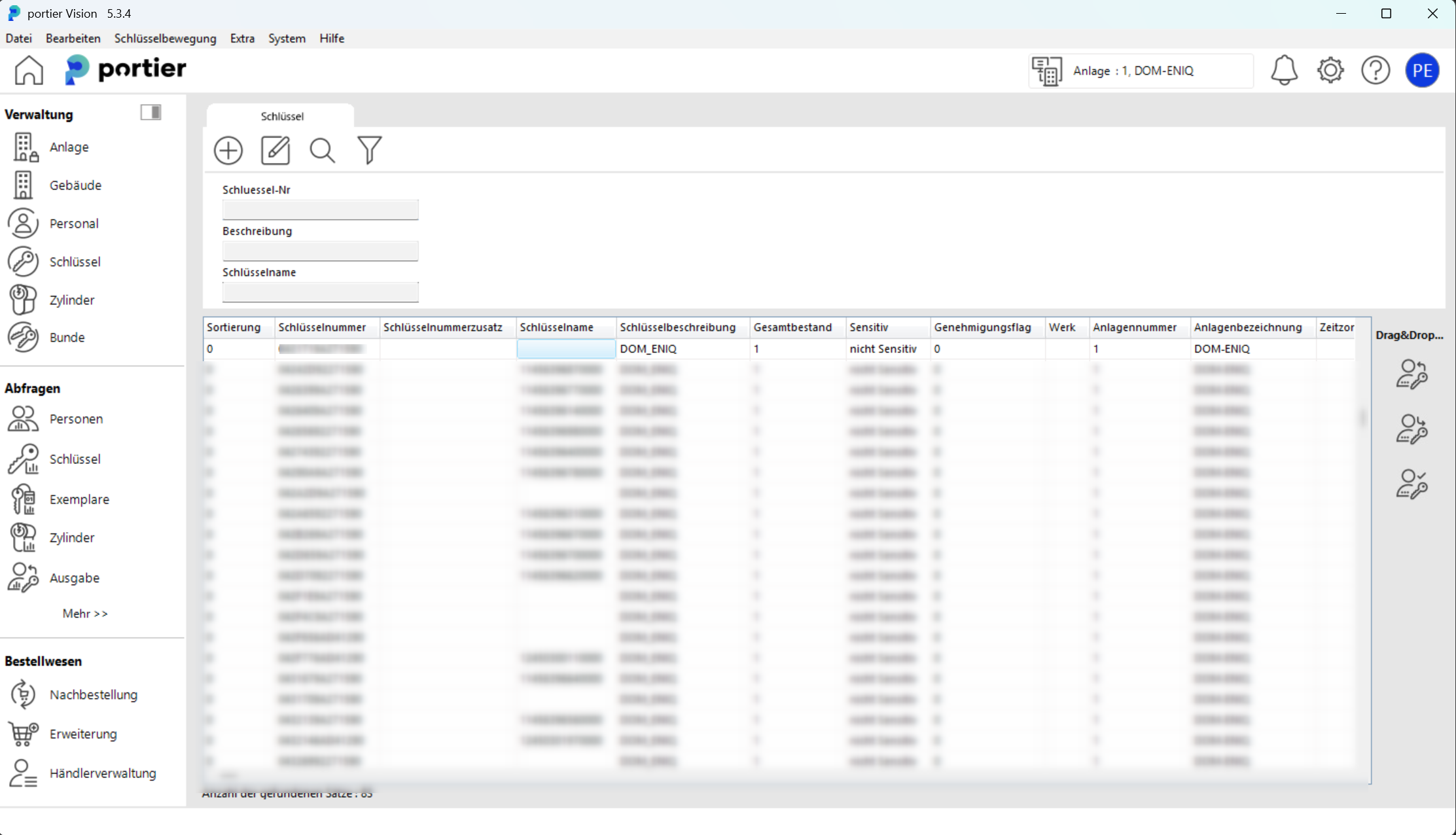Open the notifications bell
Image resolution: width=1456 pixels, height=835 pixels.
(x=1284, y=70)
